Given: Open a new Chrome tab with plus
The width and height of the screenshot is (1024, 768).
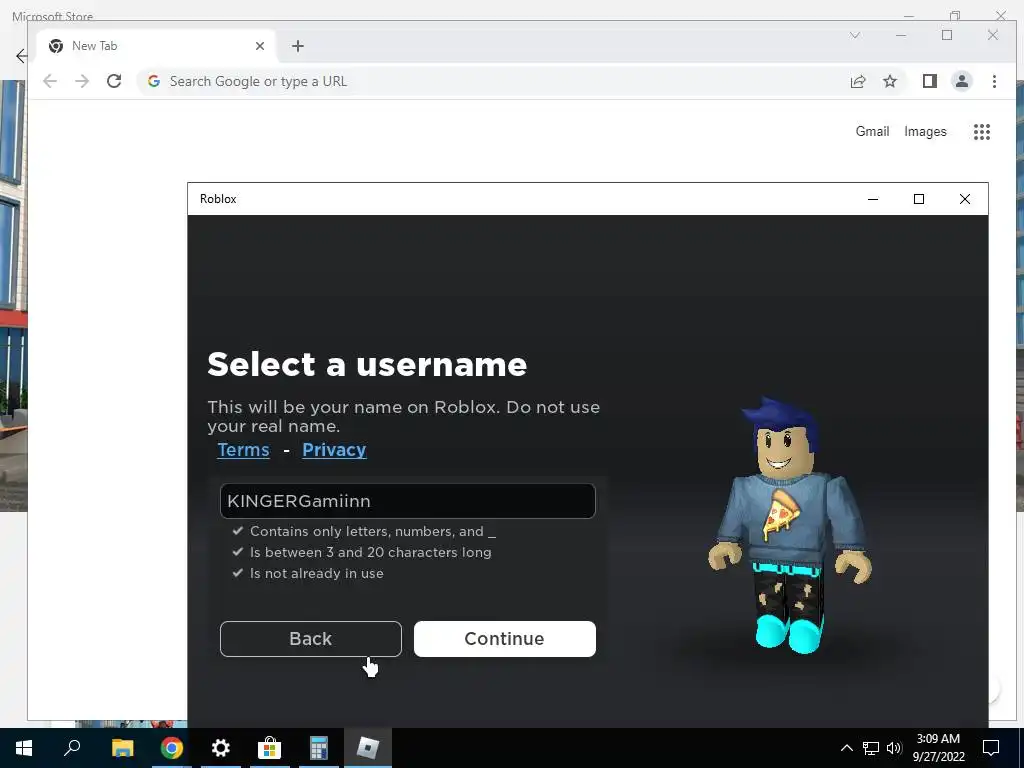Looking at the screenshot, I should [298, 46].
